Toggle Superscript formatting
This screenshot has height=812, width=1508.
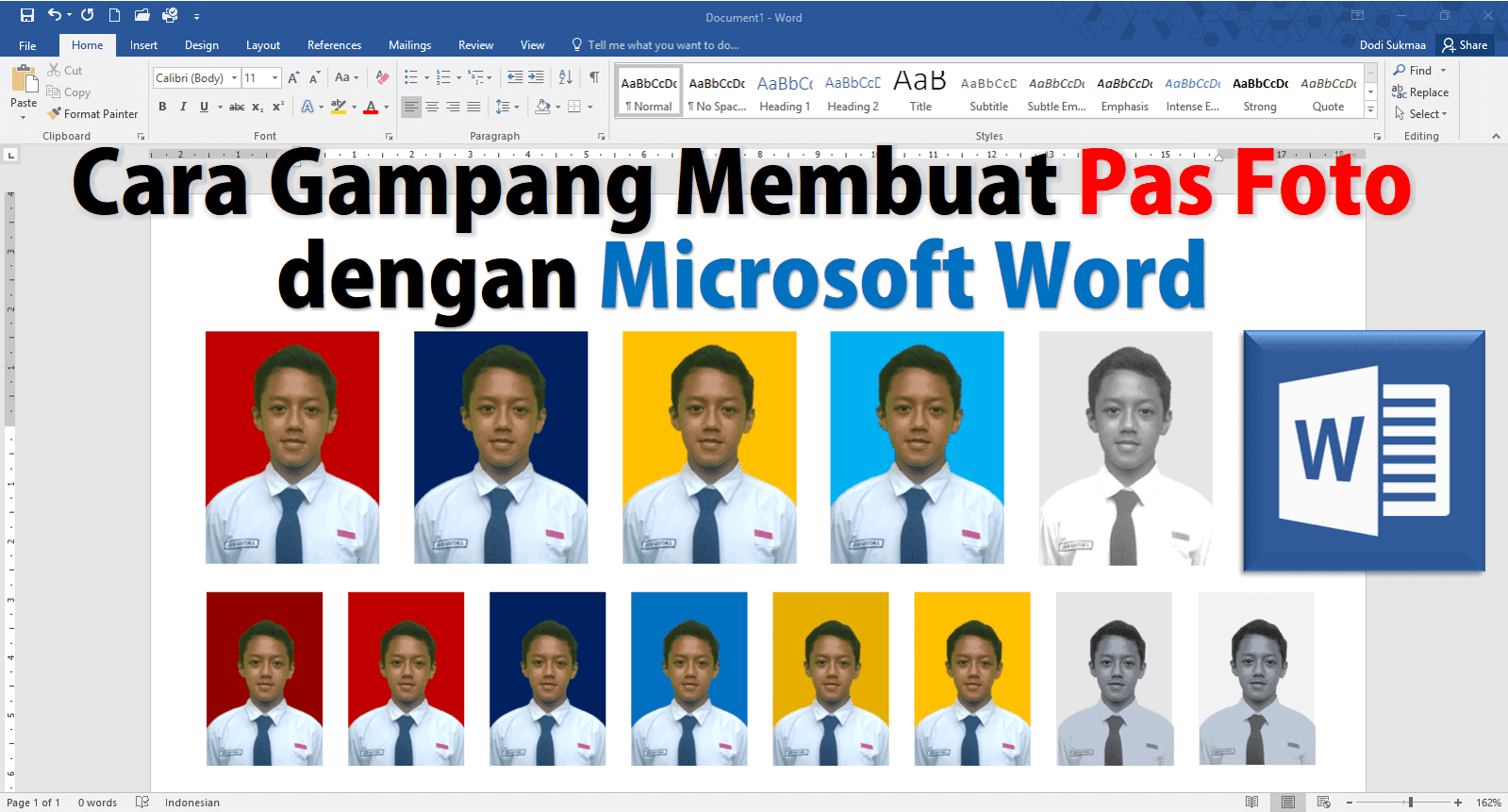(x=278, y=107)
